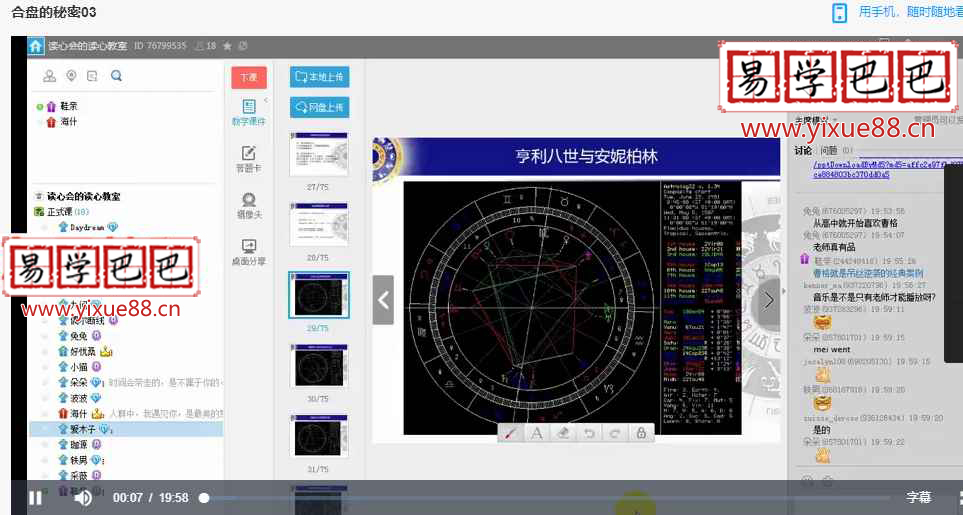This screenshot has height=515, width=963.
Task: Go to next slide with right arrow
Action: 768,300
